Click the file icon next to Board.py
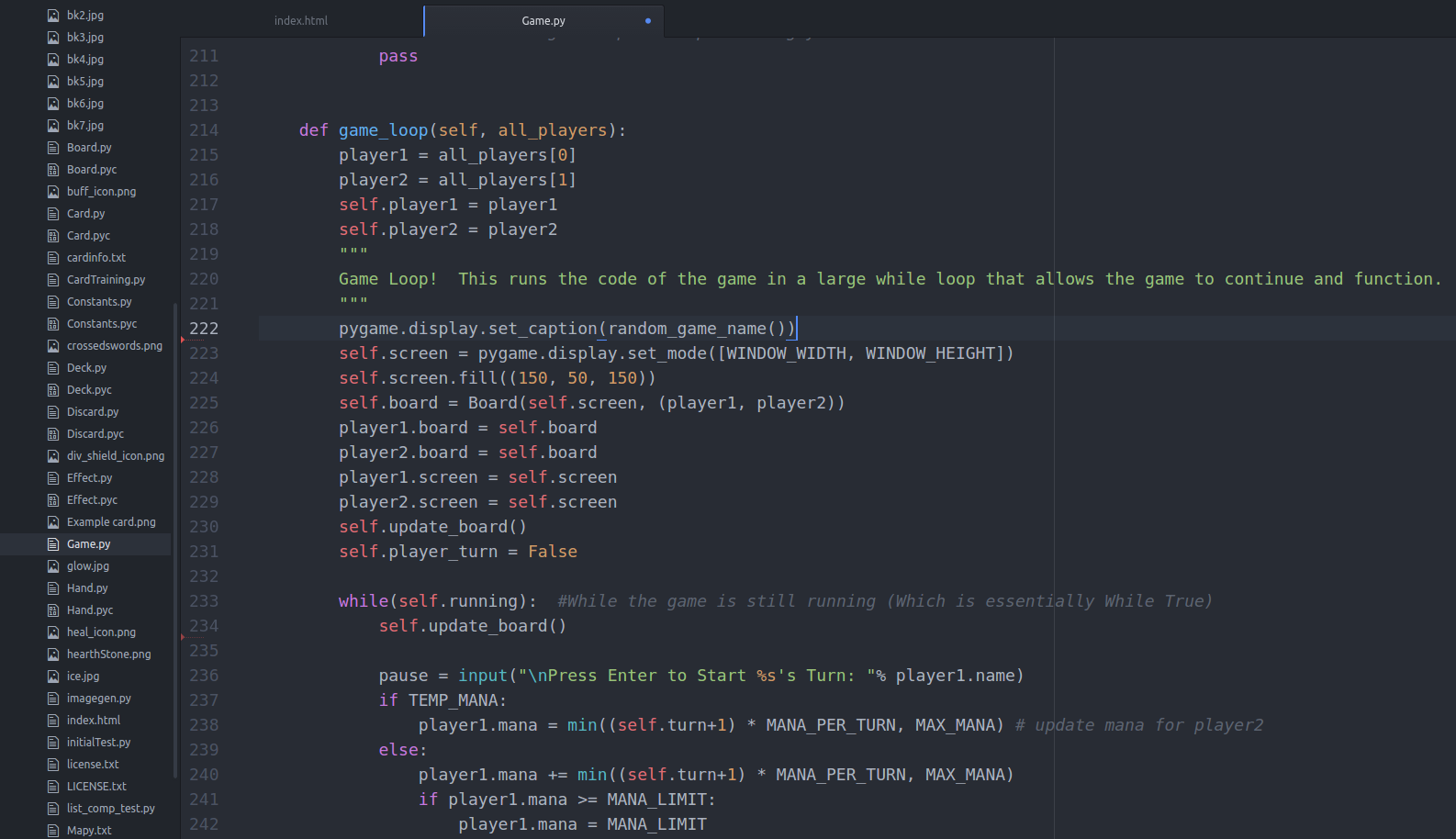The height and width of the screenshot is (839, 1456). 53,148
